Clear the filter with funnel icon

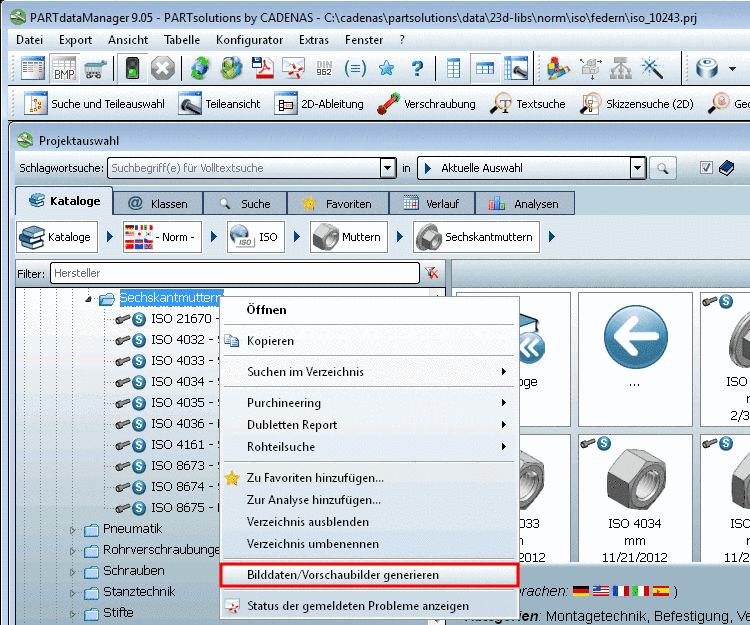coord(431,273)
